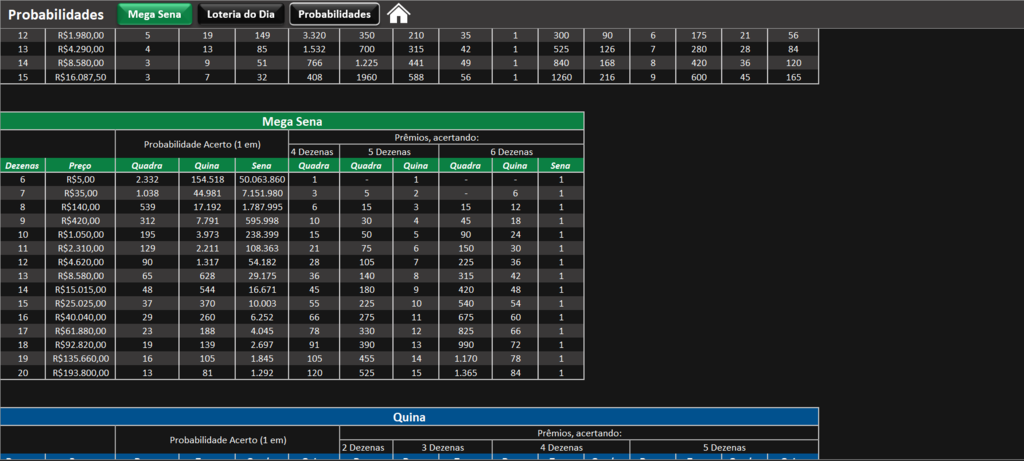Click the prize count 1.170
1024x461 pixels.
coord(466,358)
